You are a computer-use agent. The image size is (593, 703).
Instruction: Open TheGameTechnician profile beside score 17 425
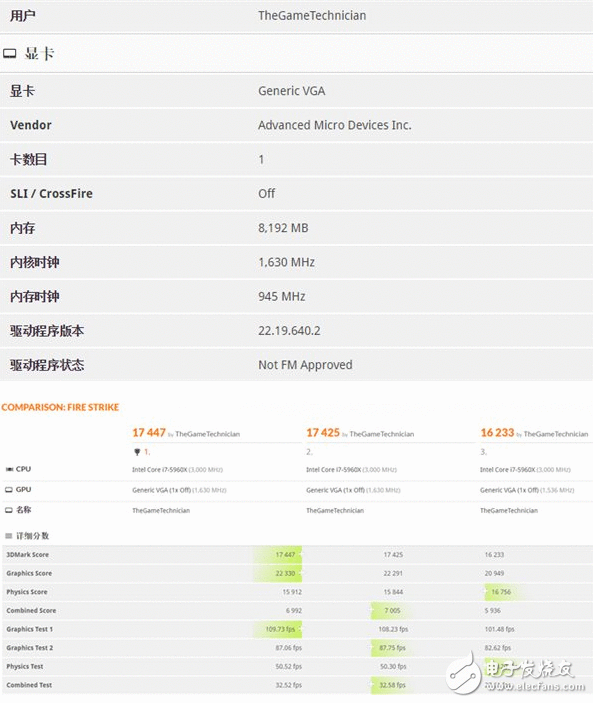(x=381, y=434)
